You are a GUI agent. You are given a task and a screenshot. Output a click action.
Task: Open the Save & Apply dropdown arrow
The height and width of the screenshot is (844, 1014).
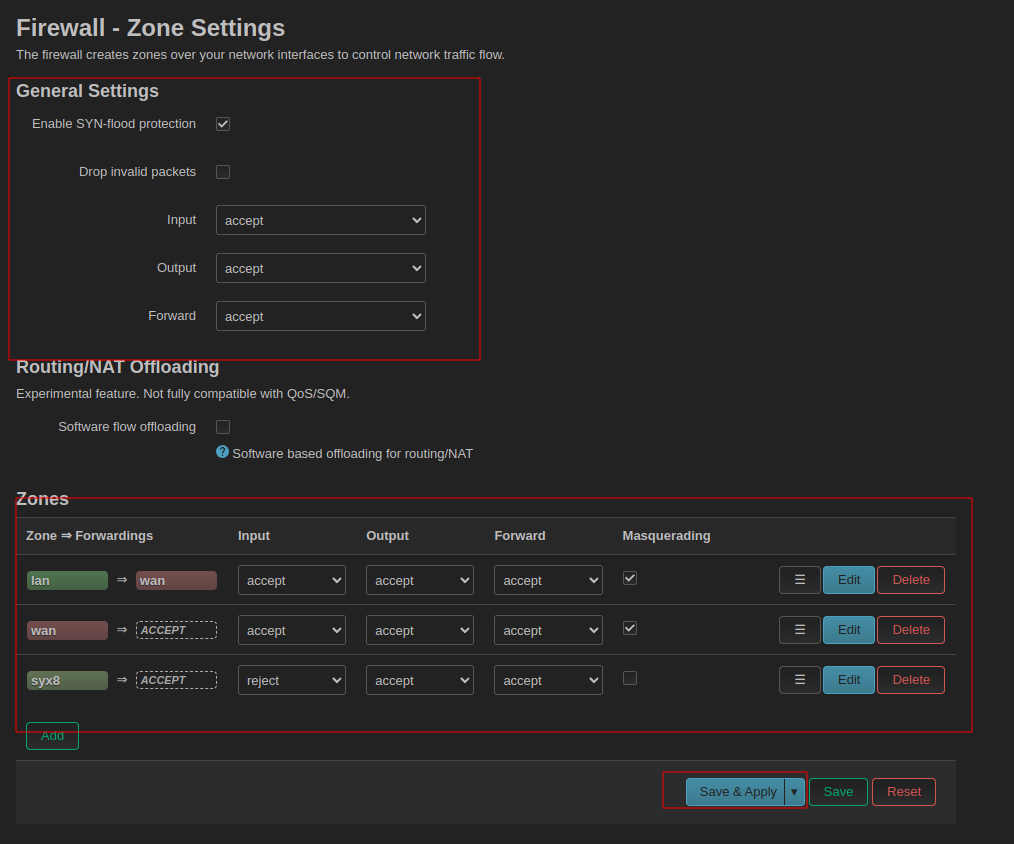click(x=795, y=792)
